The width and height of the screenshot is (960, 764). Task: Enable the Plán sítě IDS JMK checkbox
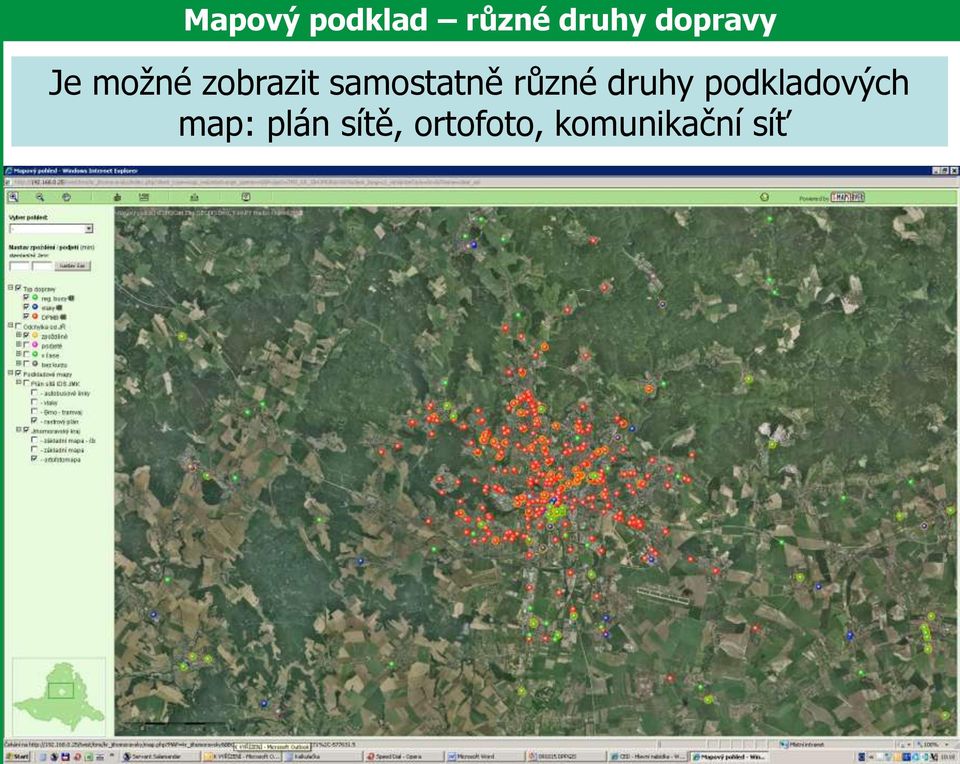tap(26, 383)
